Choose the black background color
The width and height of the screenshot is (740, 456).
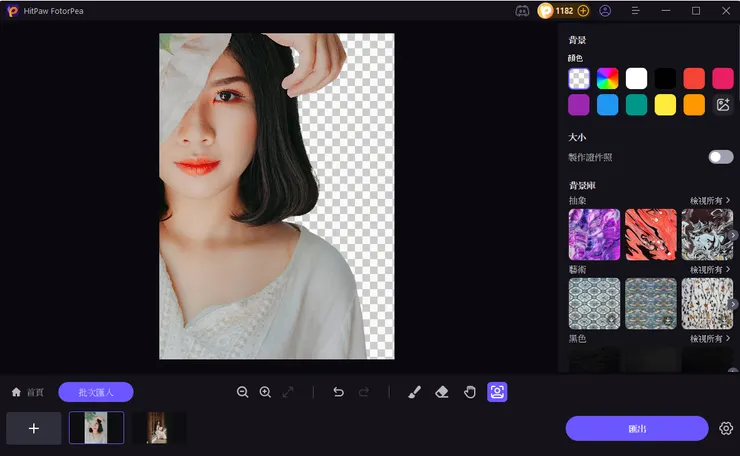point(665,78)
